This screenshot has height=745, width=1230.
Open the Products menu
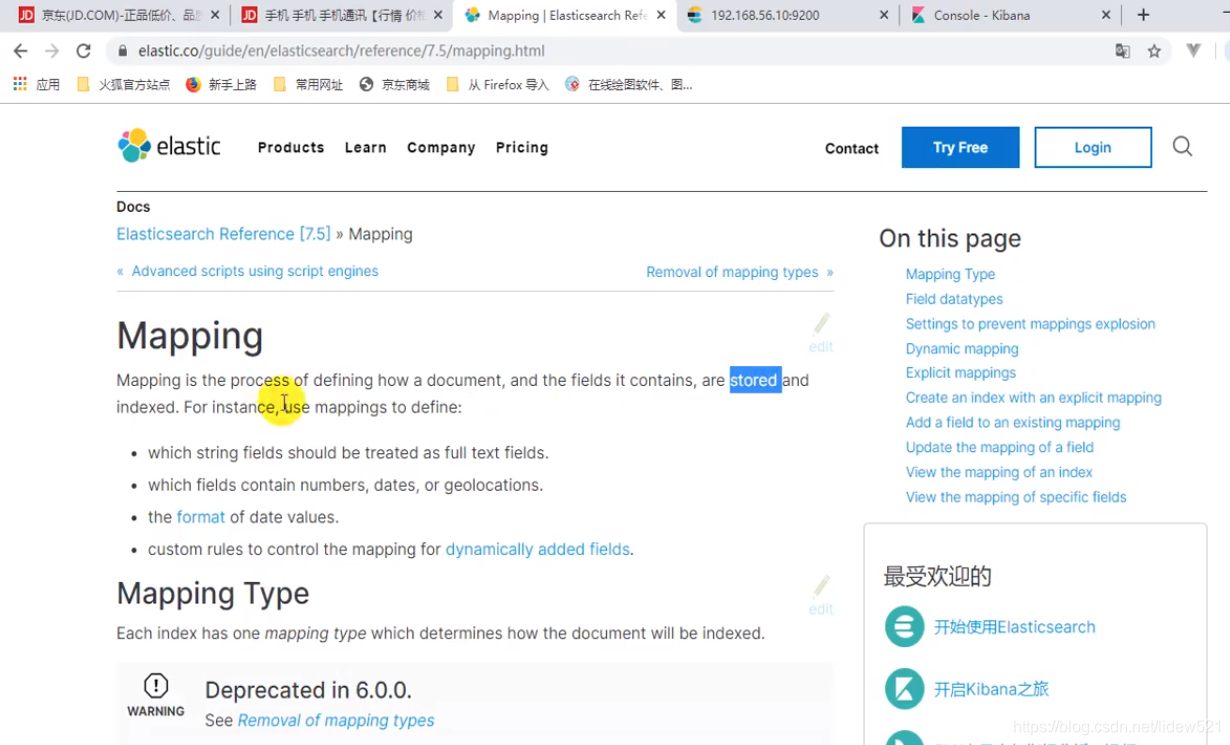click(291, 147)
